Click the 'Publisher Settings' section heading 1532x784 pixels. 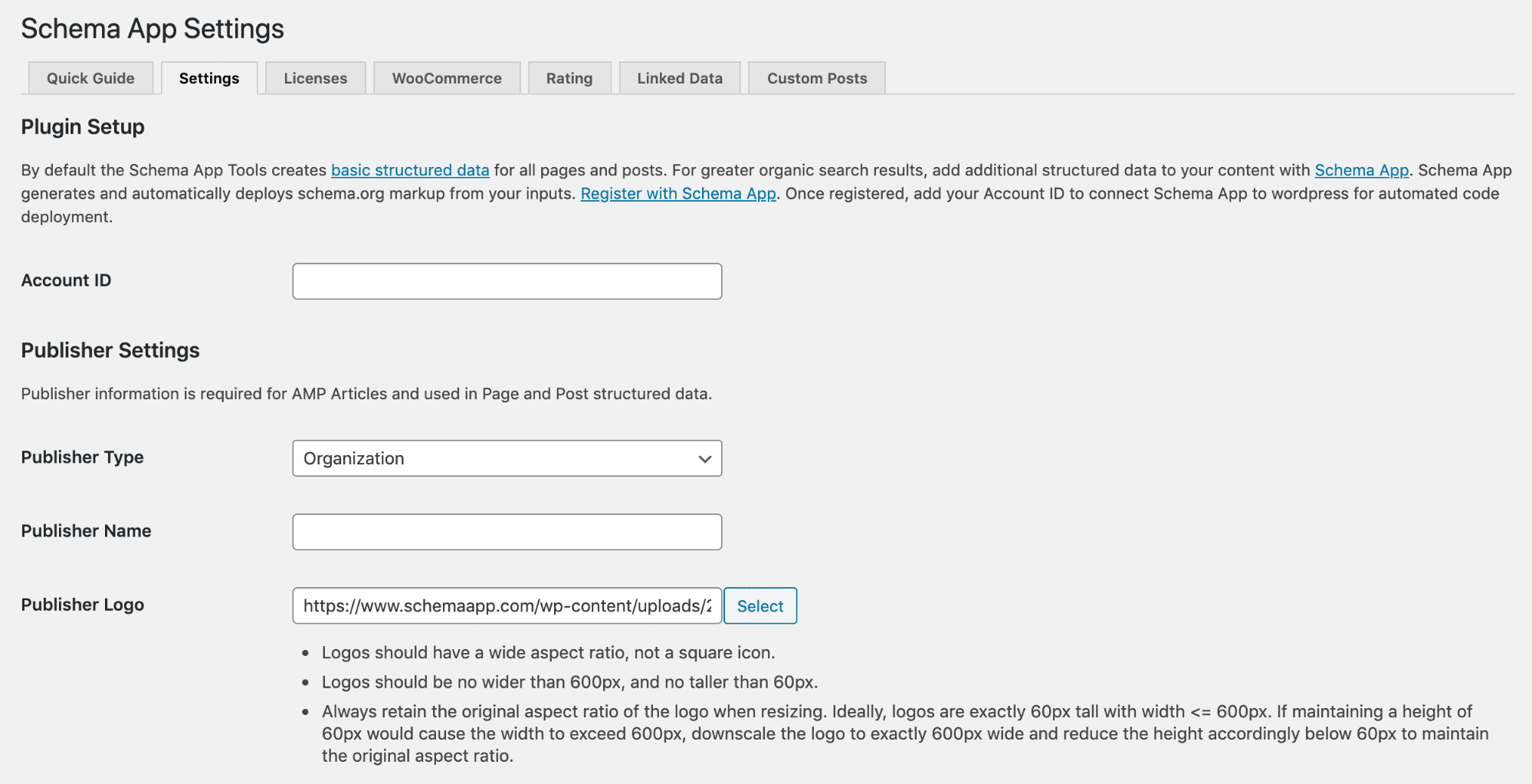click(x=110, y=350)
